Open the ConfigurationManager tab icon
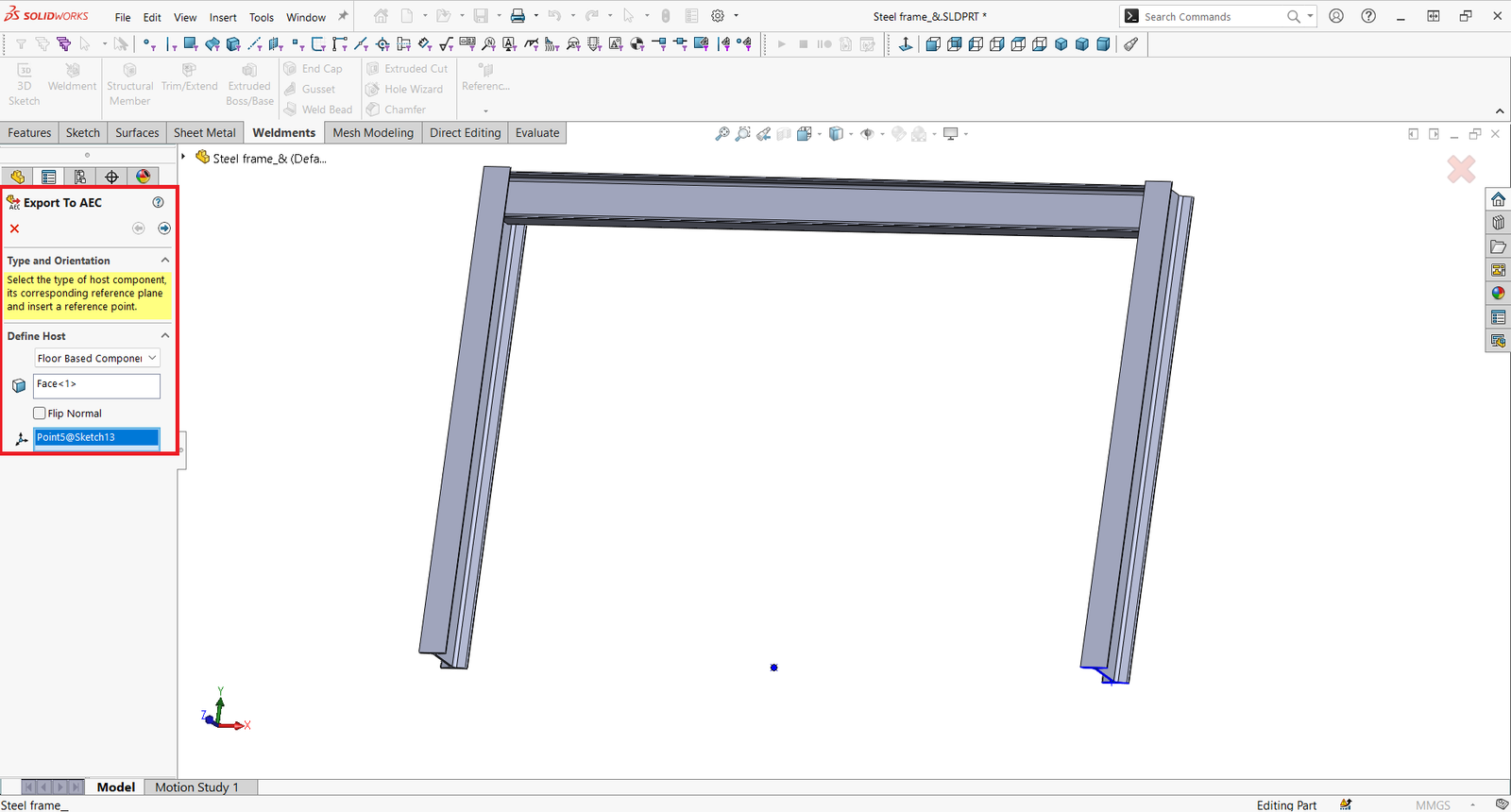 pyautogui.click(x=80, y=177)
